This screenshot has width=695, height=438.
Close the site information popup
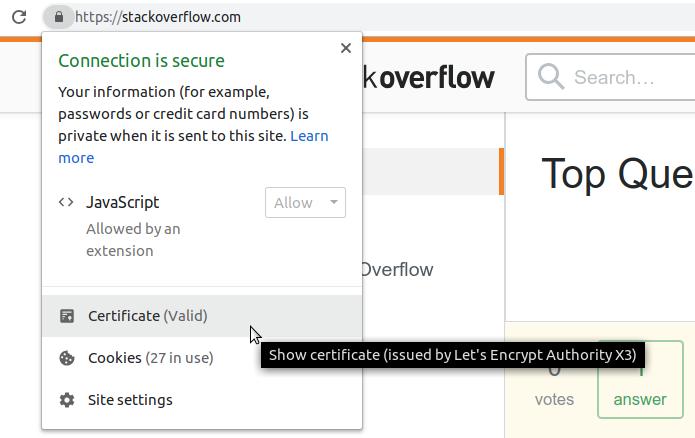[346, 48]
